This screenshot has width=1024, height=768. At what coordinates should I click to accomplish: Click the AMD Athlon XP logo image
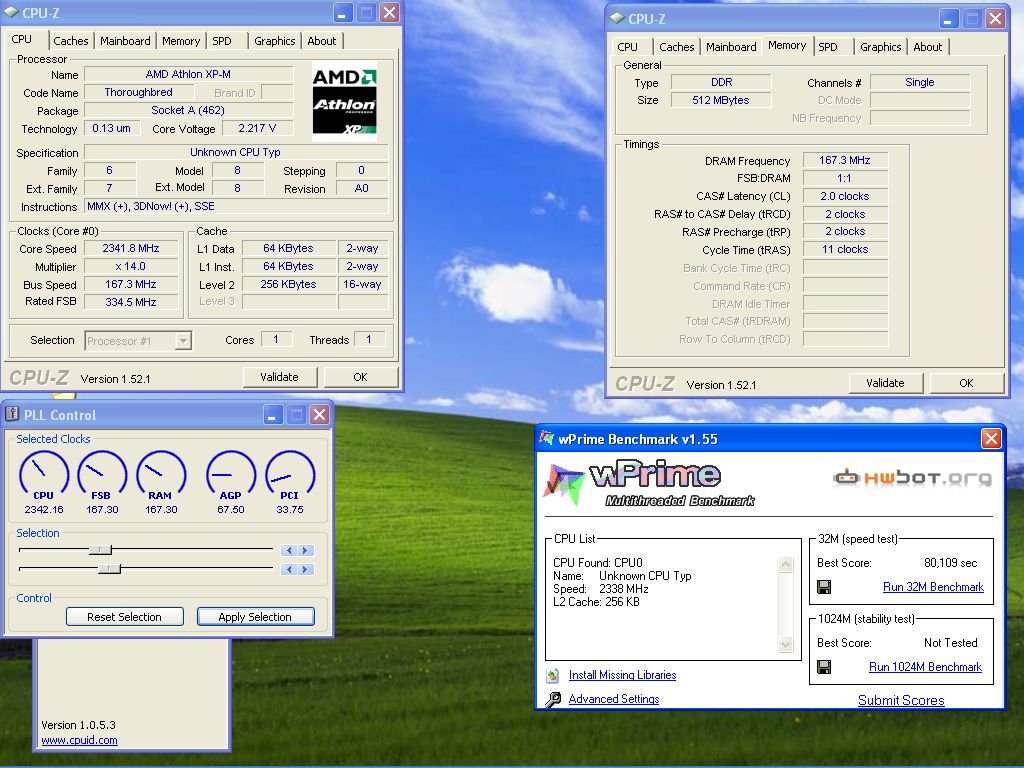[344, 101]
